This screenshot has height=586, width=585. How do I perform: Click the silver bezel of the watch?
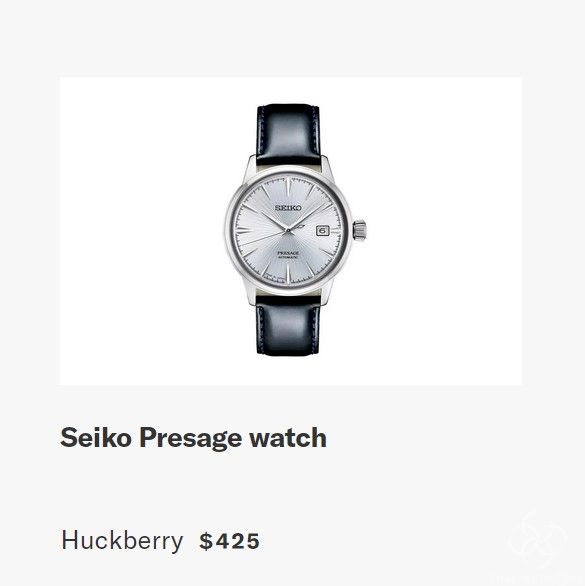click(228, 231)
